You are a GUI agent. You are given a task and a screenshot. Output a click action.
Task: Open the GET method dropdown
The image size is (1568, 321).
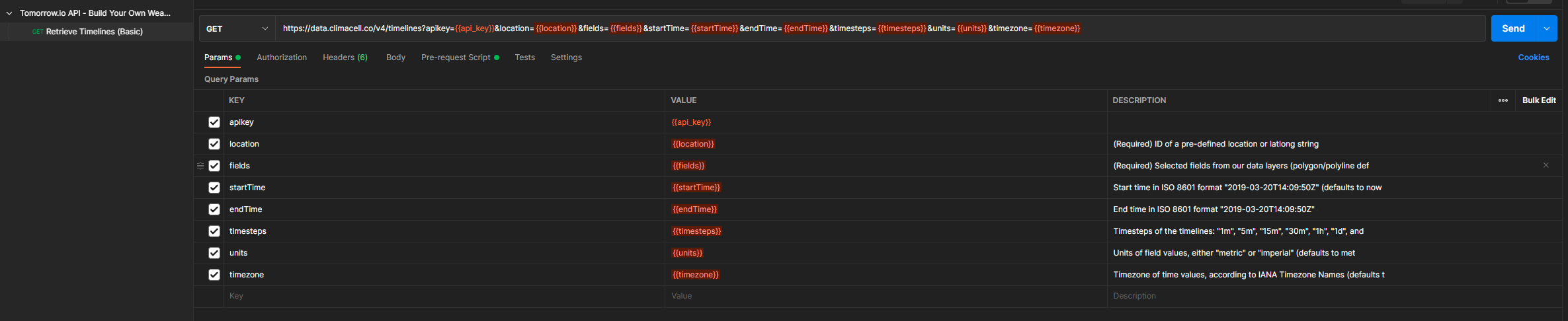237,28
